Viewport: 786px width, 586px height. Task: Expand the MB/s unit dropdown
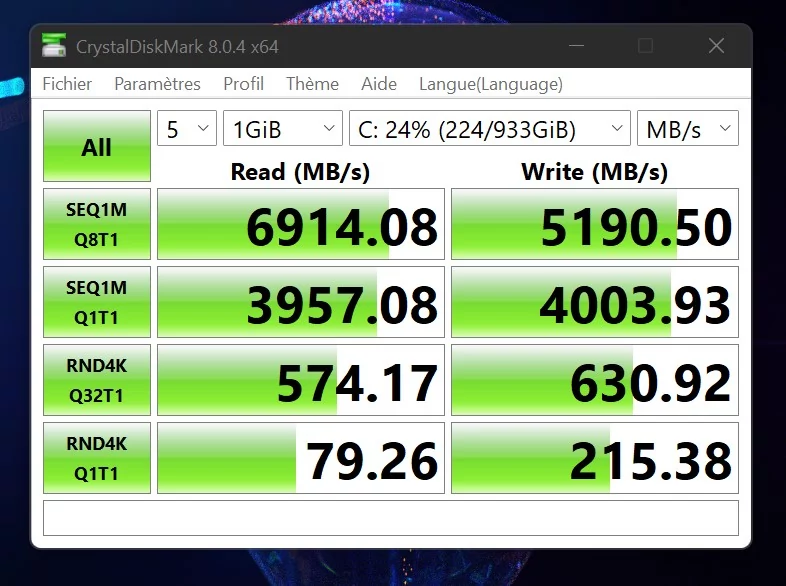(688, 128)
